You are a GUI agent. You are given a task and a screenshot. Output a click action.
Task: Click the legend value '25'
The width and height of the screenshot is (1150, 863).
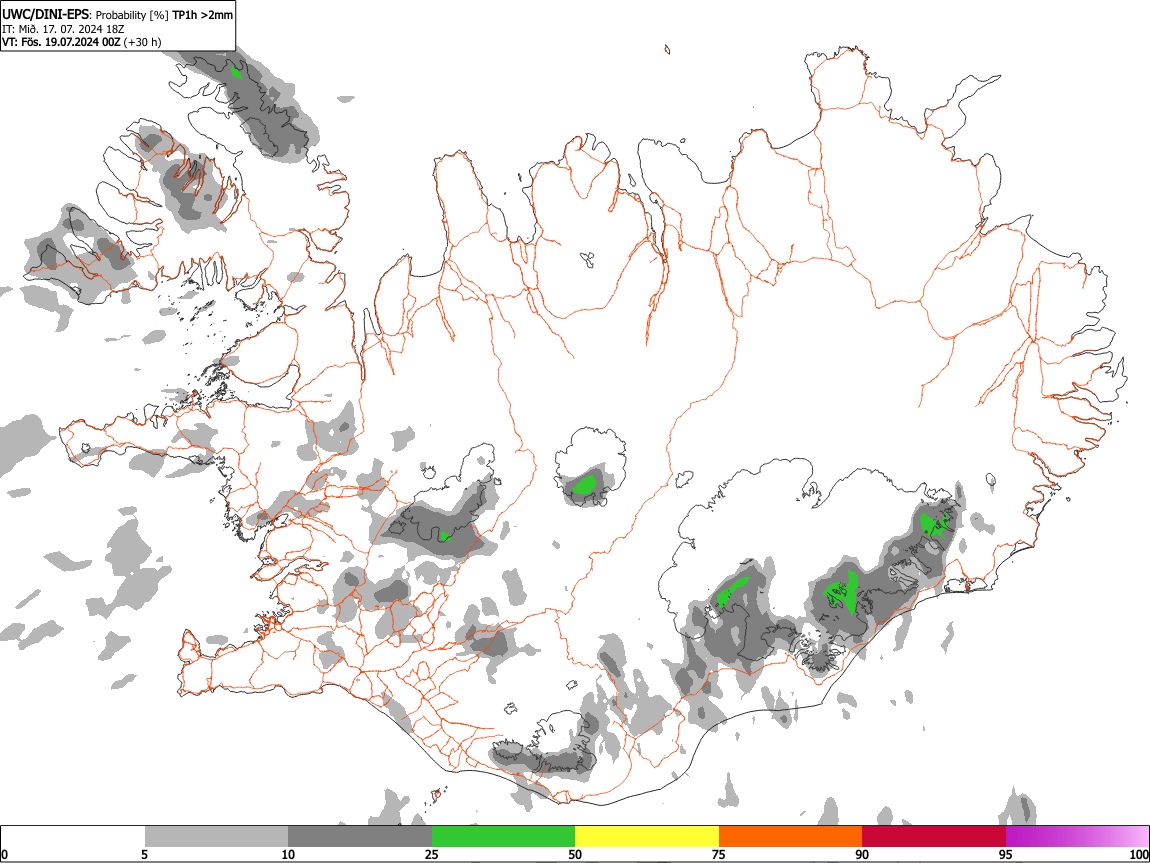pos(432,854)
